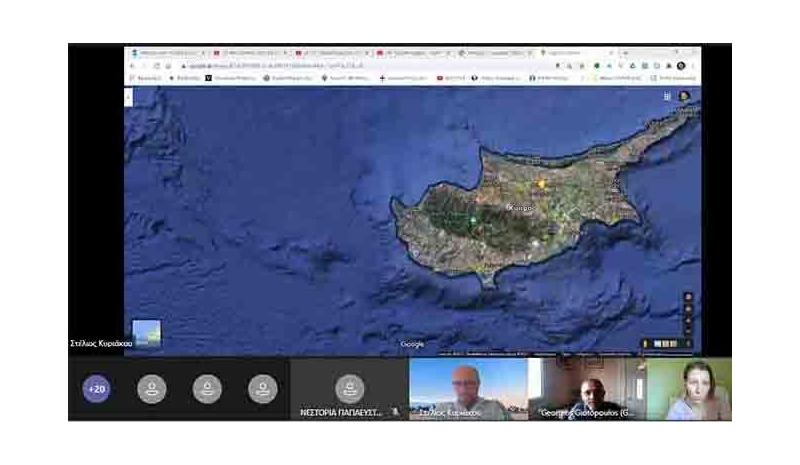The width and height of the screenshot is (800, 465).
Task: Open Google account avatar on map
Action: pyautogui.click(x=684, y=95)
